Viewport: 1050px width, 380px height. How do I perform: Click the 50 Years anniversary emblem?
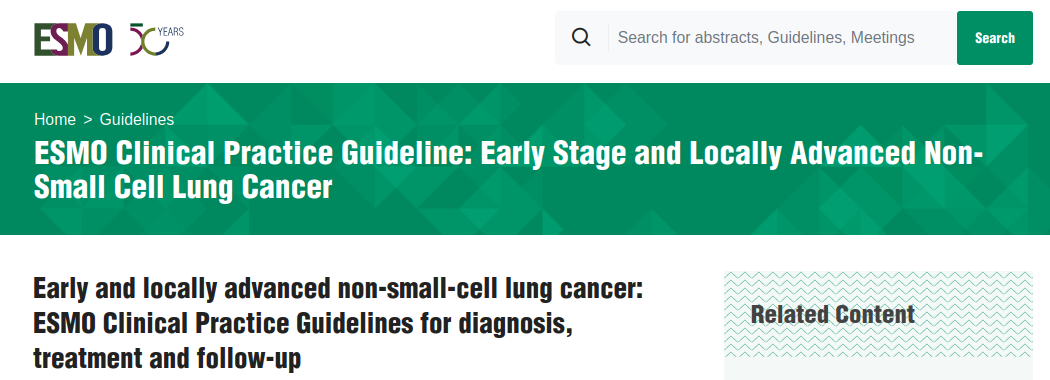[157, 40]
